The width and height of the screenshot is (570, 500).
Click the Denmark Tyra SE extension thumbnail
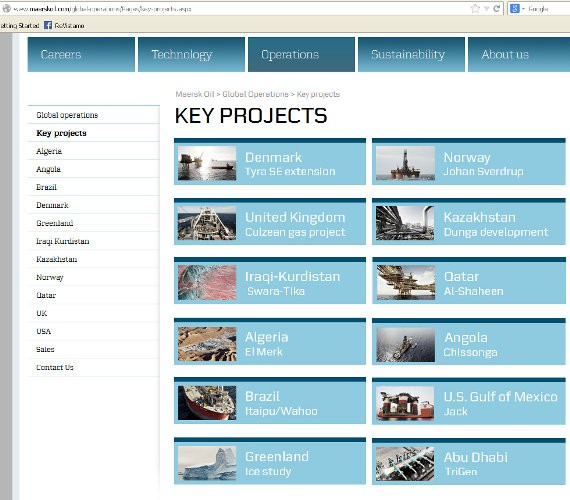[207, 163]
